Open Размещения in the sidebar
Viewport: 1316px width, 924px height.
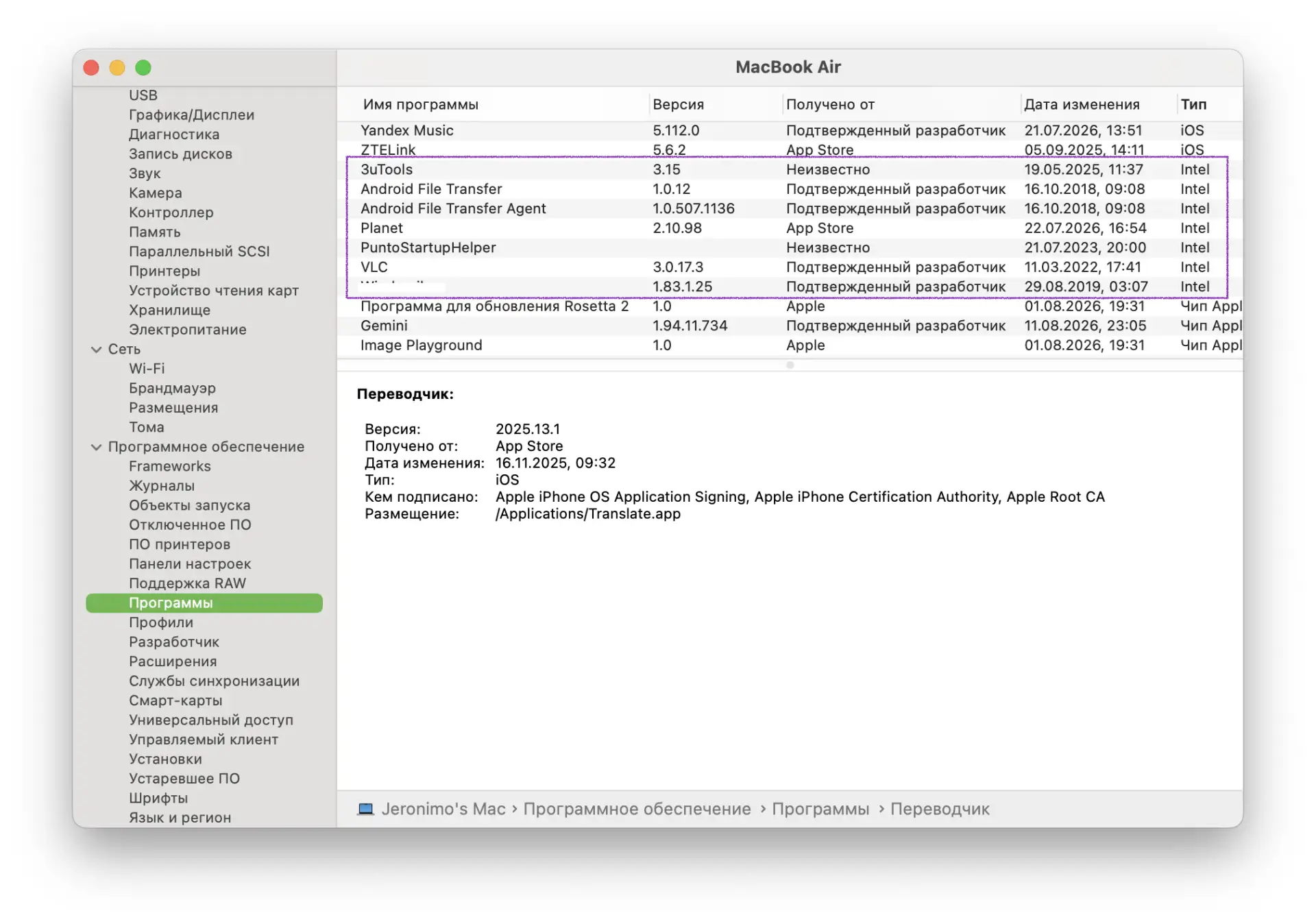173,408
